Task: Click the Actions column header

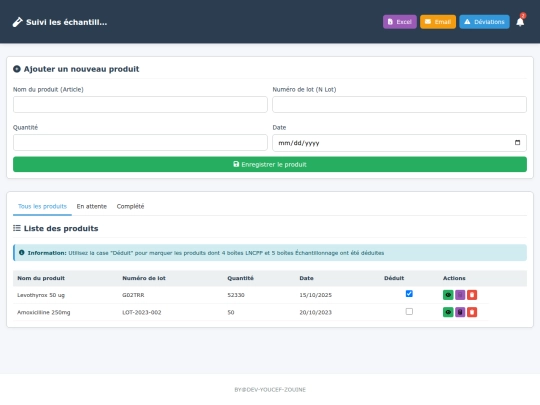Action: [x=454, y=278]
